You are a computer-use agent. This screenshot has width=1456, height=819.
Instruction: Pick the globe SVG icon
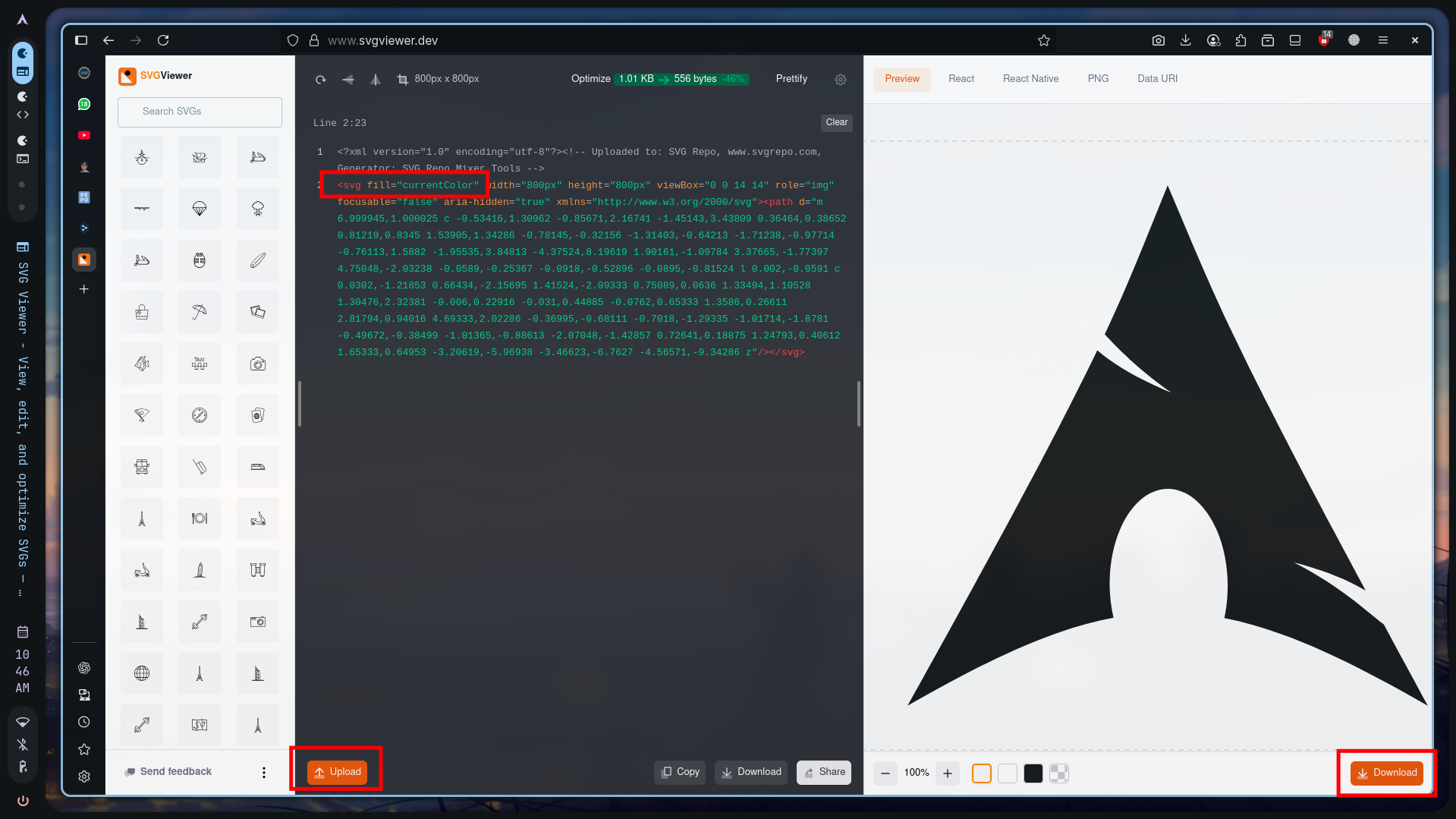coord(142,673)
